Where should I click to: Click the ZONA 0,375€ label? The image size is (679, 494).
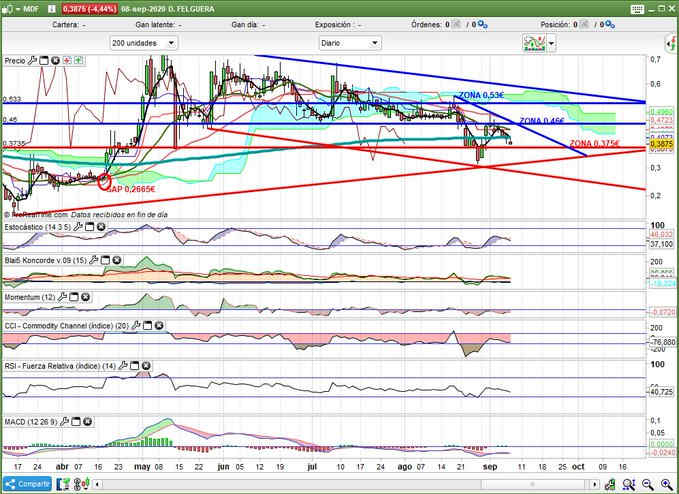pyautogui.click(x=594, y=144)
